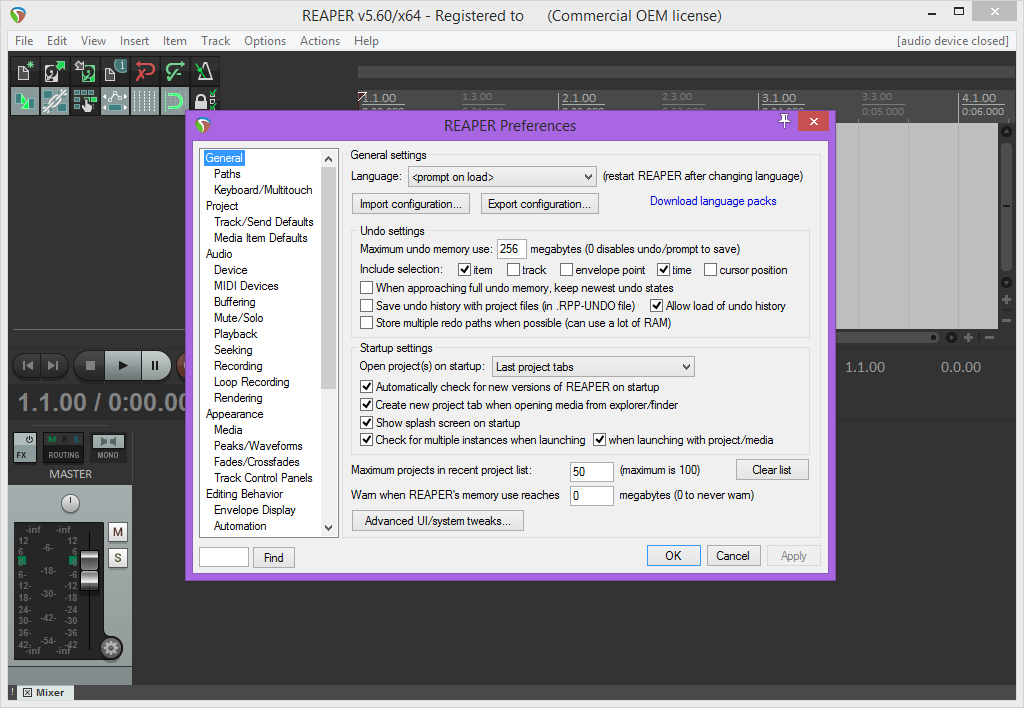
Task: Open the Options menu
Action: tap(265, 40)
